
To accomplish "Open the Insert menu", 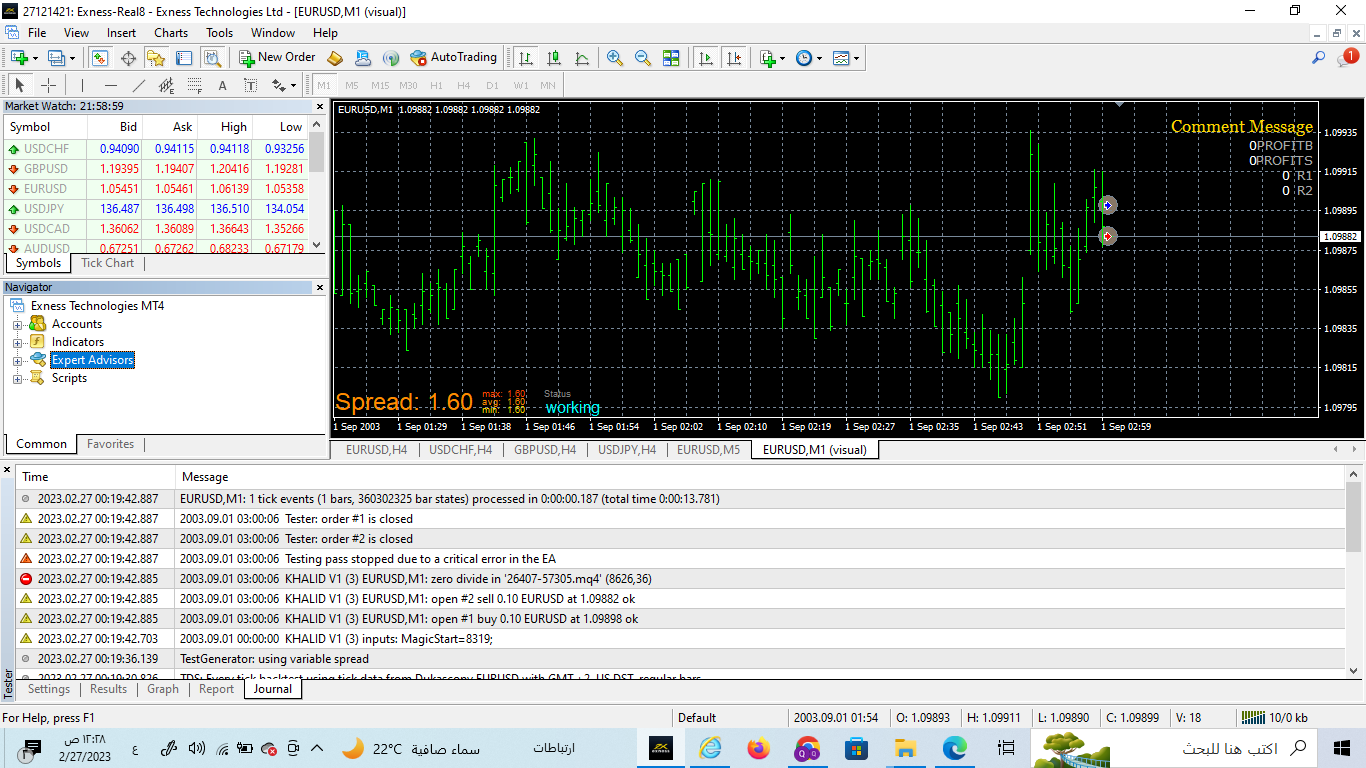I will [122, 33].
